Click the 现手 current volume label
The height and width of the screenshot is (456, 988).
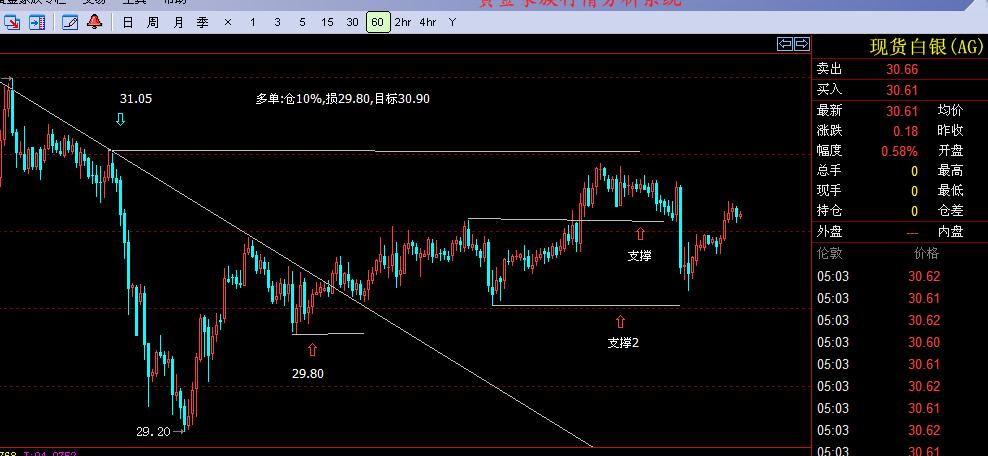click(829, 190)
